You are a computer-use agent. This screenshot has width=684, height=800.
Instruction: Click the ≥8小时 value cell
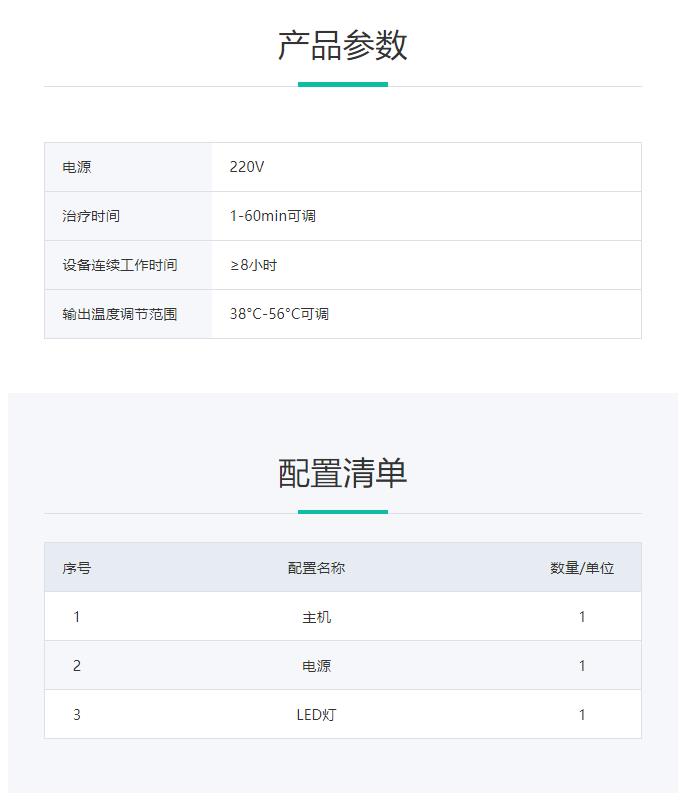[x=253, y=265]
